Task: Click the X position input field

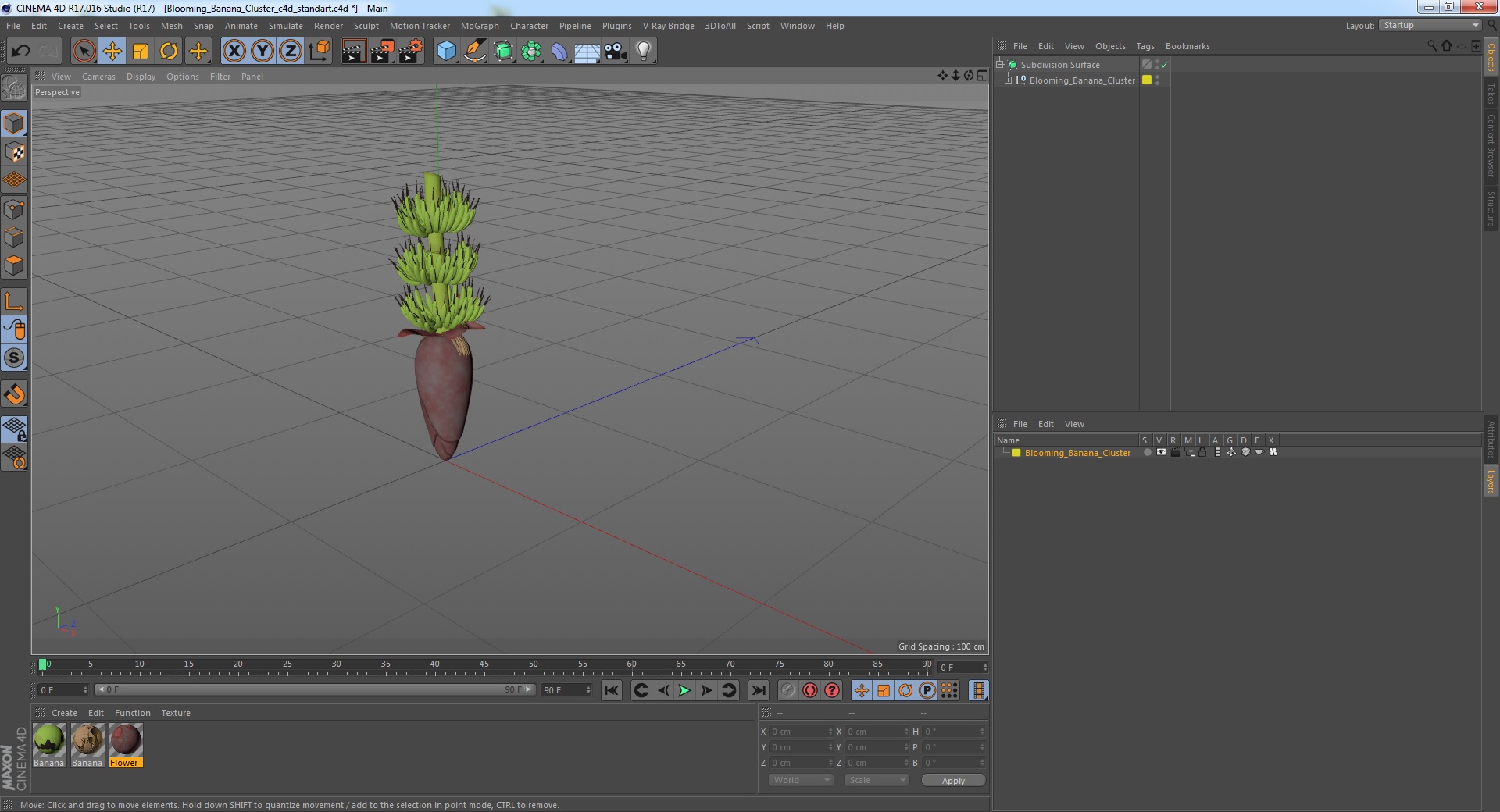Action: pyautogui.click(x=802, y=732)
